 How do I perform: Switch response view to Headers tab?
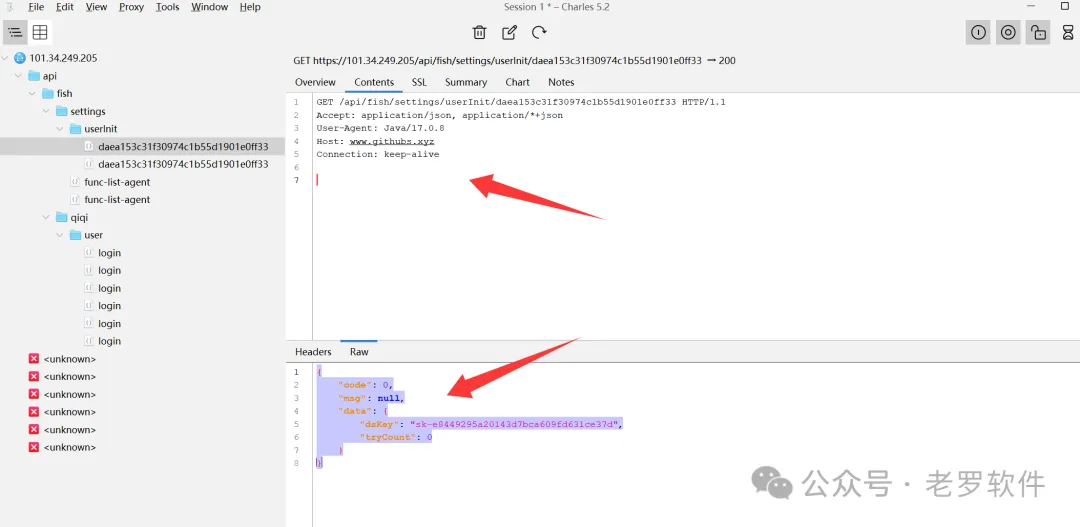pos(313,352)
